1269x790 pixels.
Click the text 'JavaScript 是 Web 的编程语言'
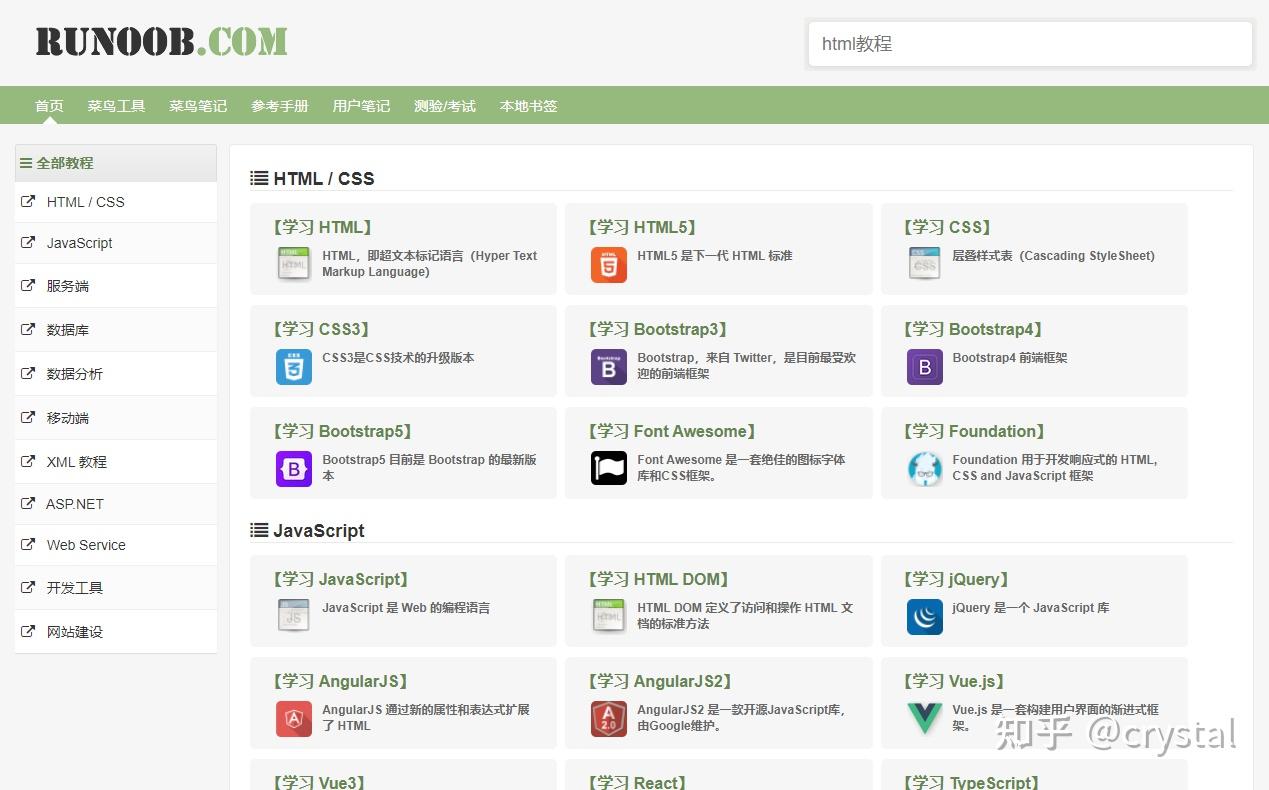(406, 608)
